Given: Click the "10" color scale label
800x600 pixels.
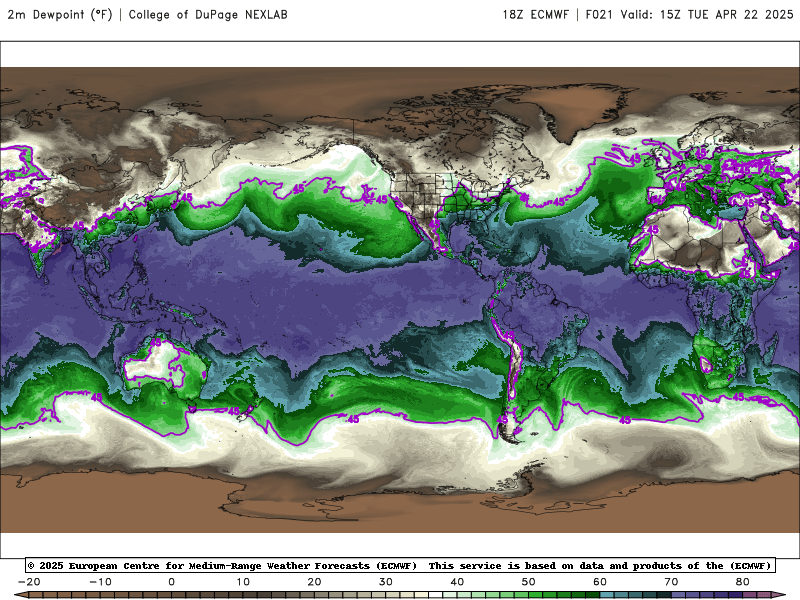Looking at the screenshot, I should tap(243, 582).
